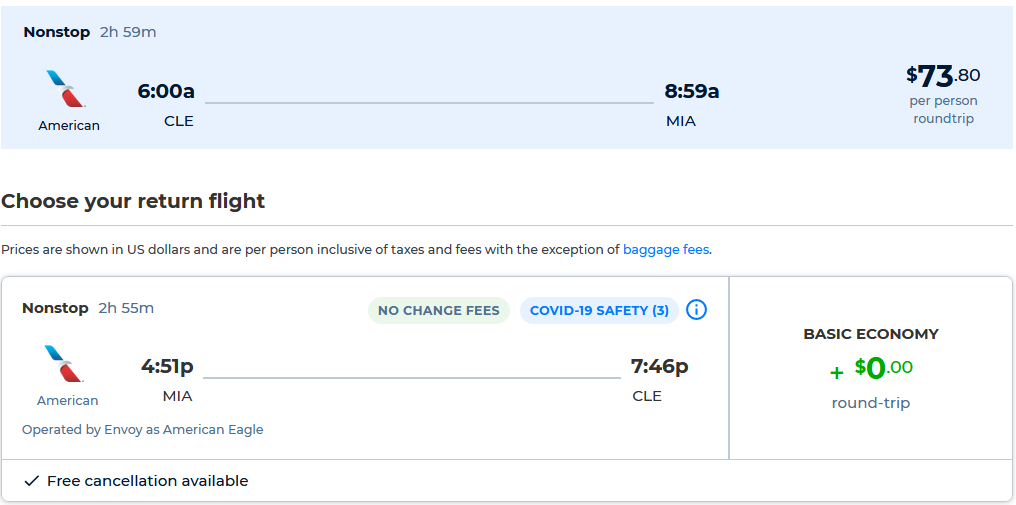Click the American label under the outbound logo

[69, 125]
